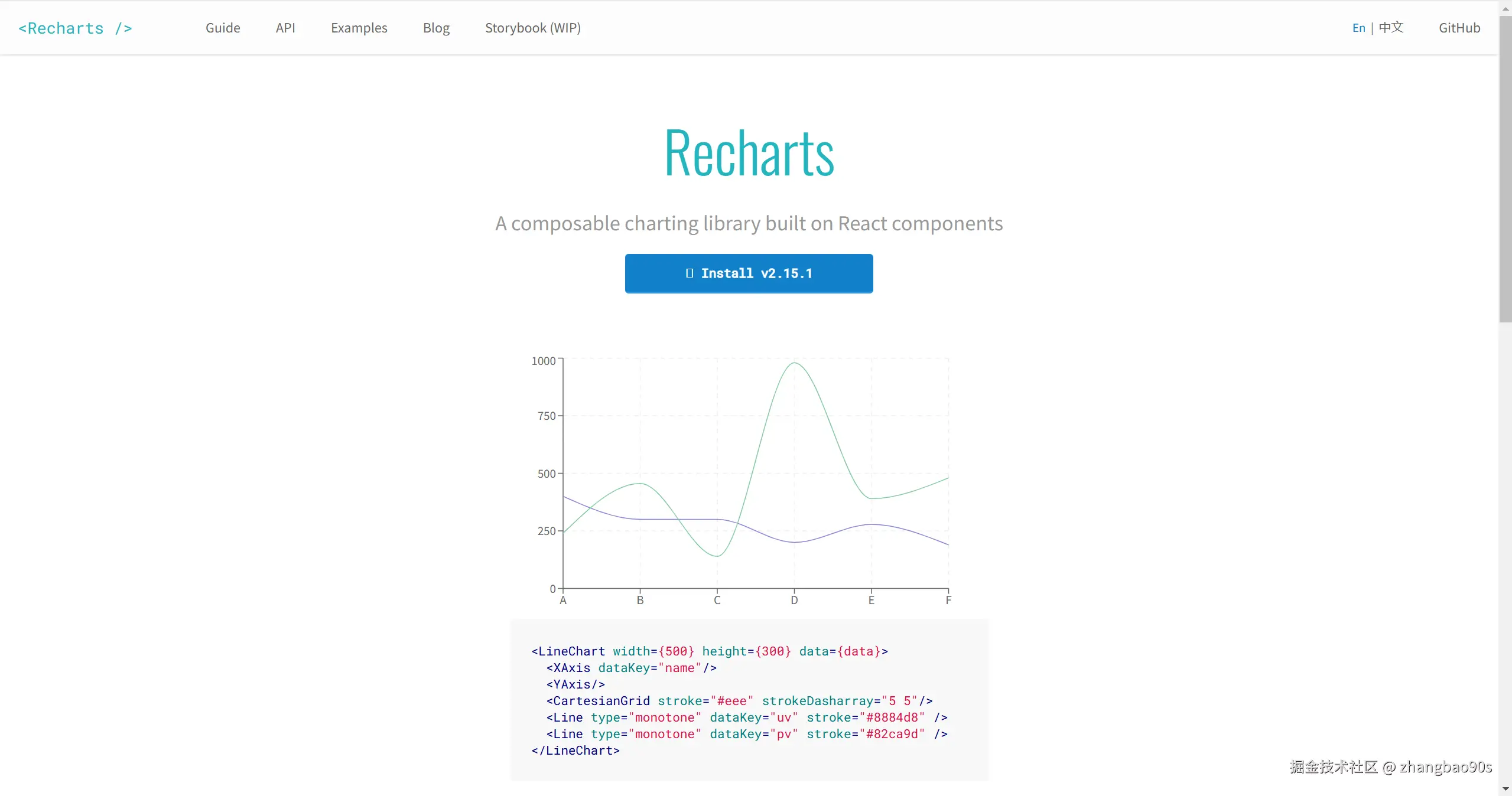Open the API navigation link
1512x796 pixels.
coord(285,28)
